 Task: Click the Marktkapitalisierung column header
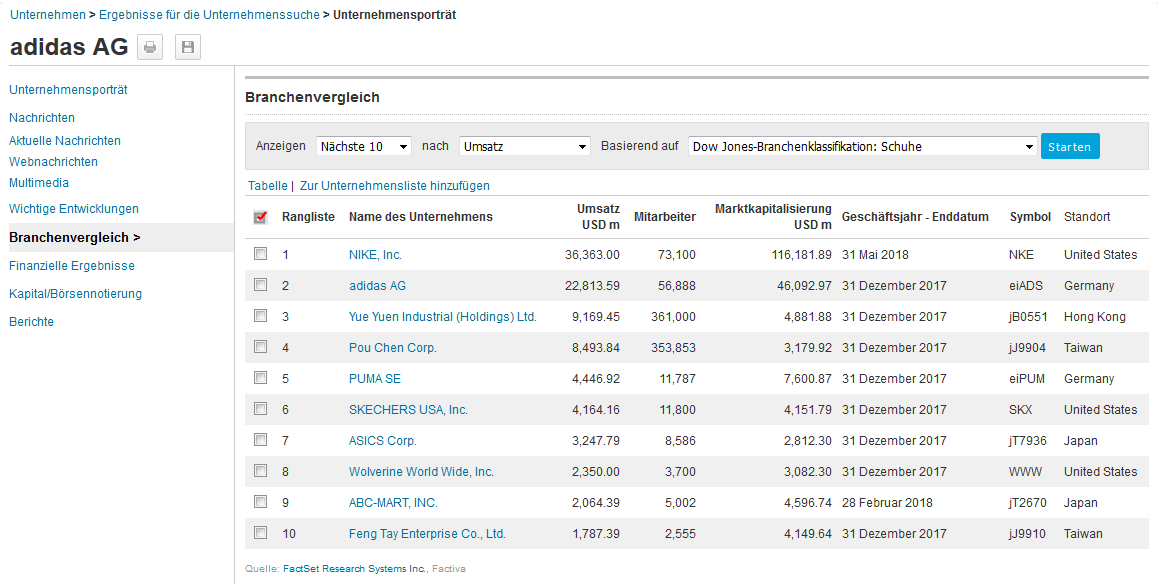(773, 217)
